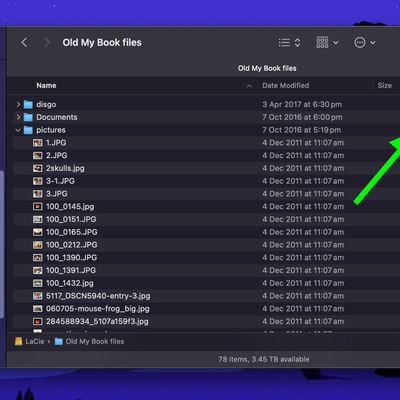Click the 2skulls.jpg thumbnail icon
This screenshot has width=400, height=400.
[x=38, y=168]
